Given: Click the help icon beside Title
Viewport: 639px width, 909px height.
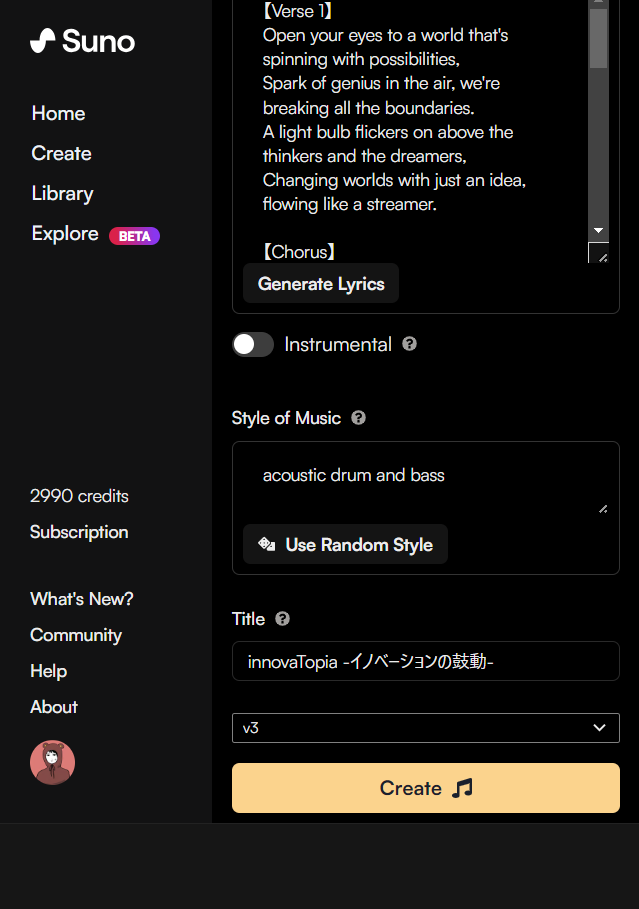Looking at the screenshot, I should coord(282,619).
